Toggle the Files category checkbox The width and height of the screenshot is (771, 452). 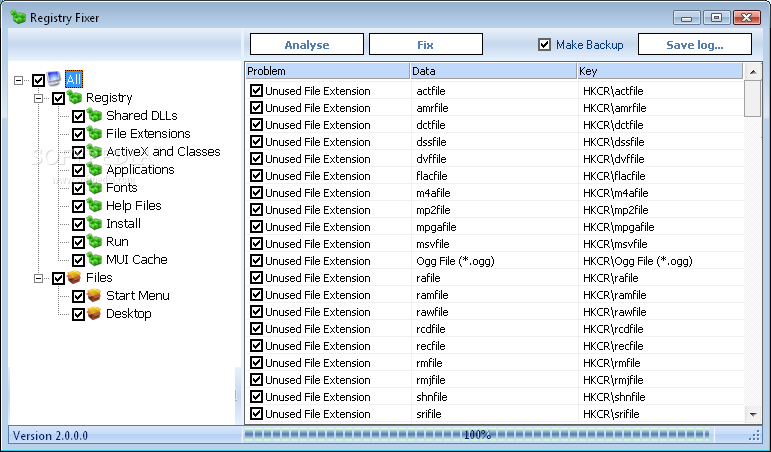coord(59,278)
